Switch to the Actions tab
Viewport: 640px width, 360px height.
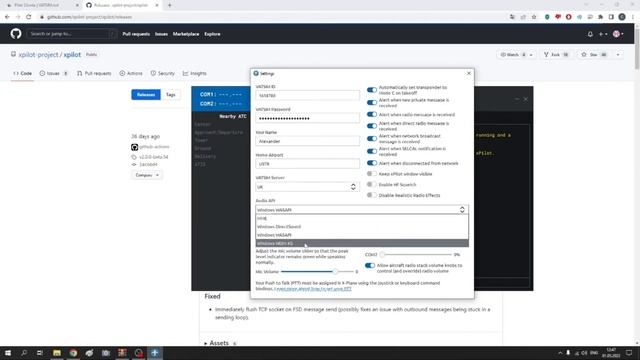[x=131, y=73]
